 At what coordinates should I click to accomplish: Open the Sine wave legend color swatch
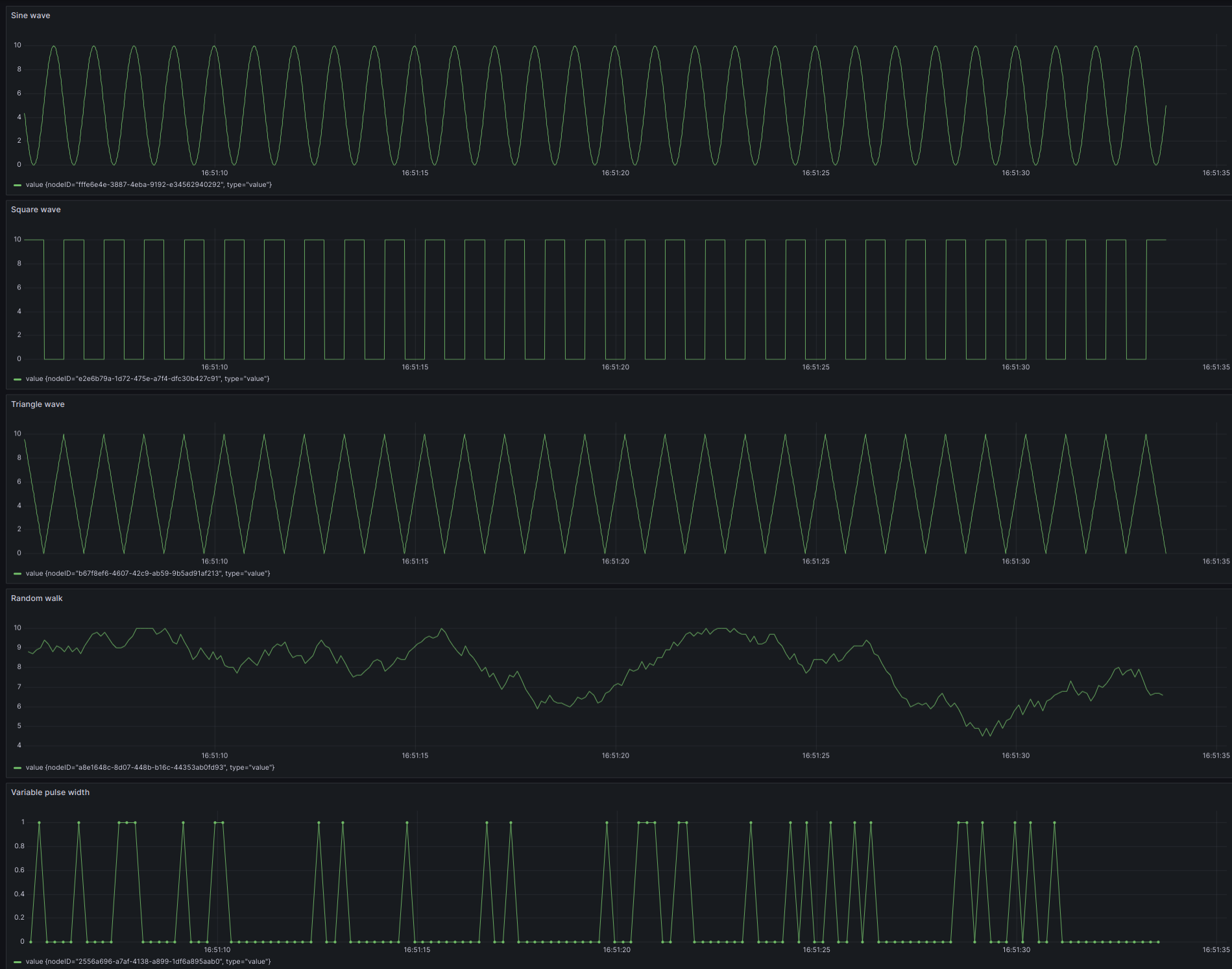tap(18, 185)
